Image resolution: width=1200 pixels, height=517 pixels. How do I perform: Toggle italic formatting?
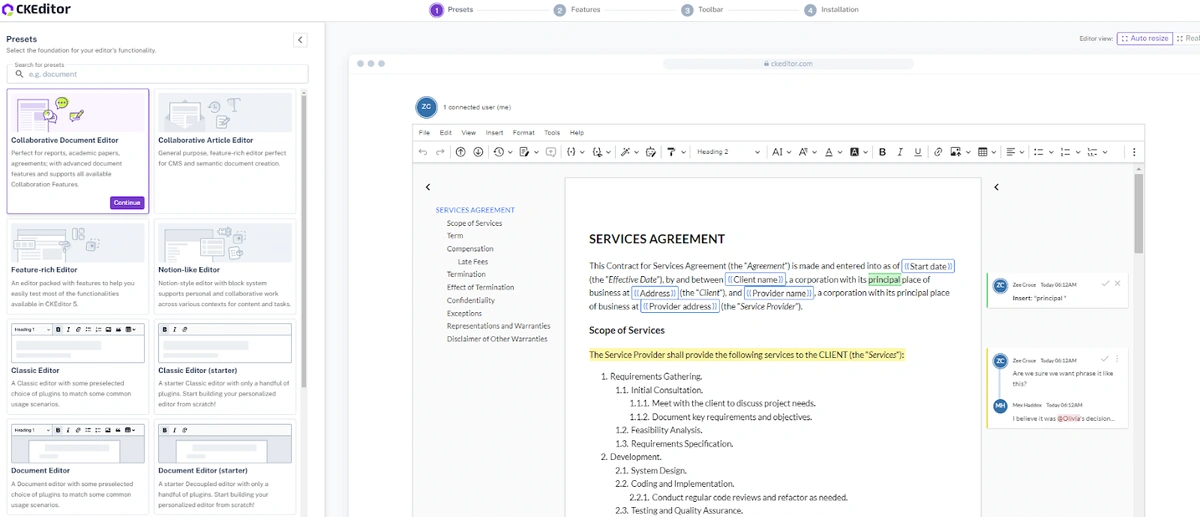(x=900, y=152)
